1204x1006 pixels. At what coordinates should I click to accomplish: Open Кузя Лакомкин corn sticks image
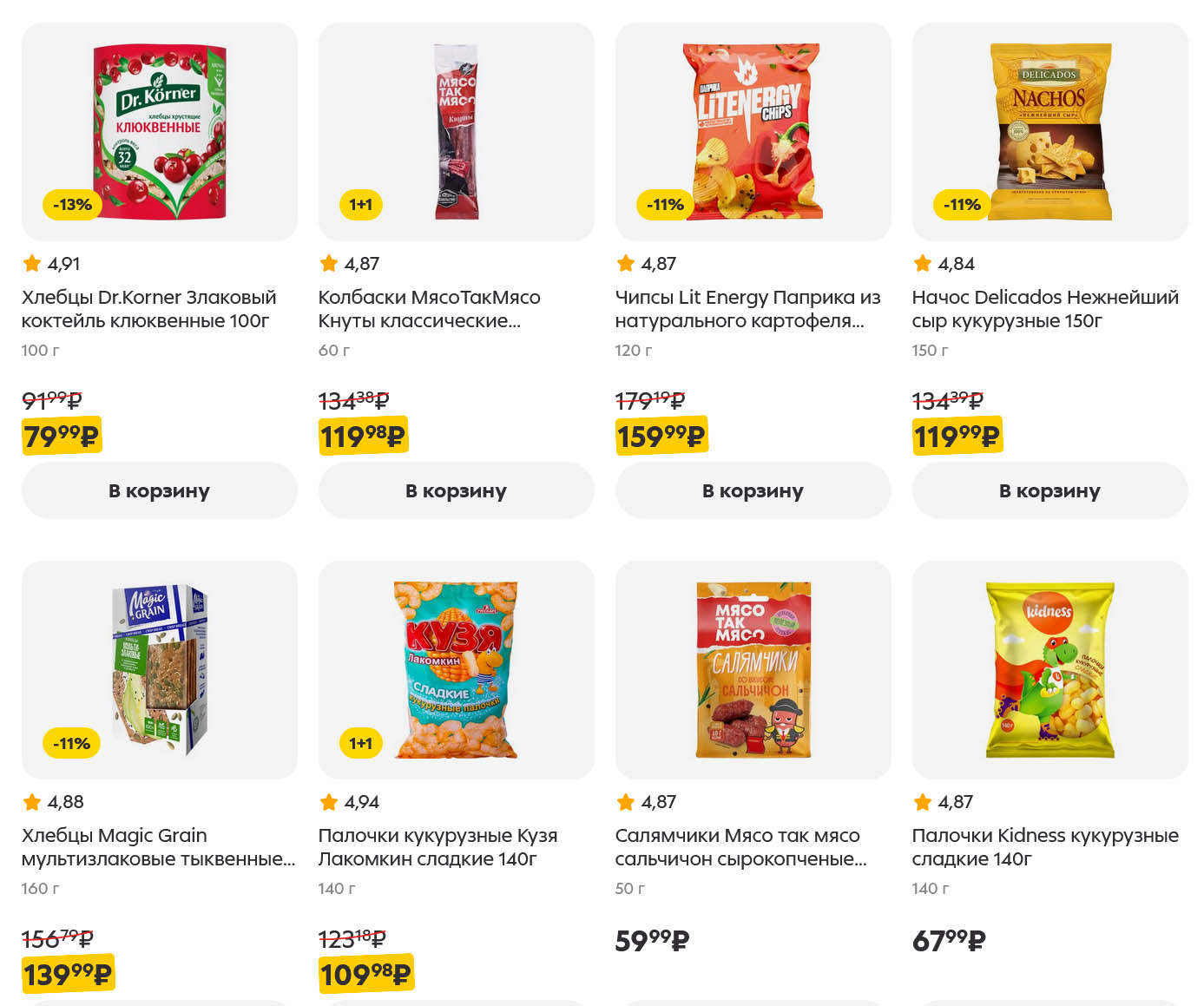[457, 669]
